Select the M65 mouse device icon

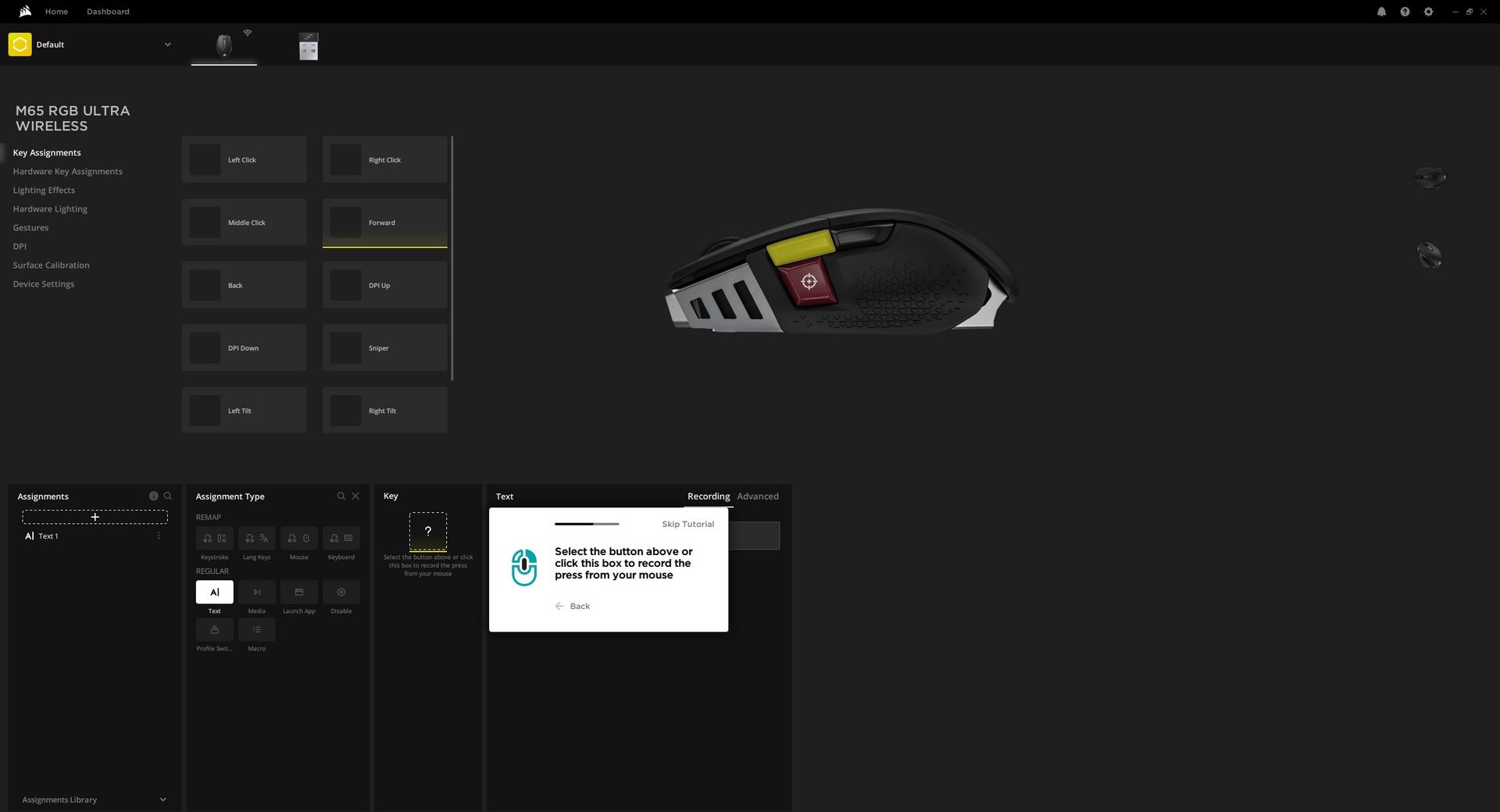tap(224, 45)
